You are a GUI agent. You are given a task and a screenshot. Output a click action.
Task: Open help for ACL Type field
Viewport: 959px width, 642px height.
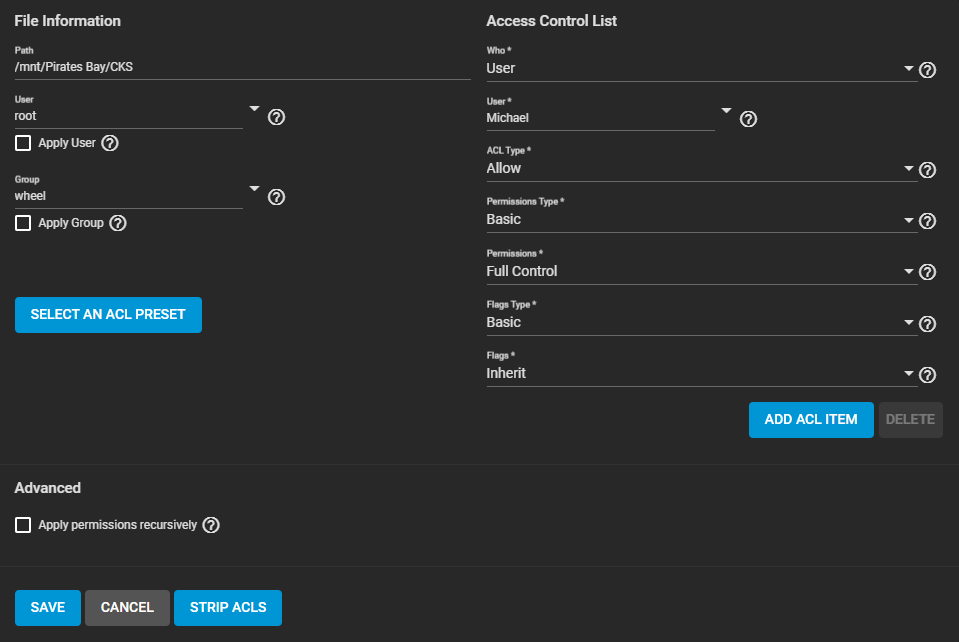point(927,170)
